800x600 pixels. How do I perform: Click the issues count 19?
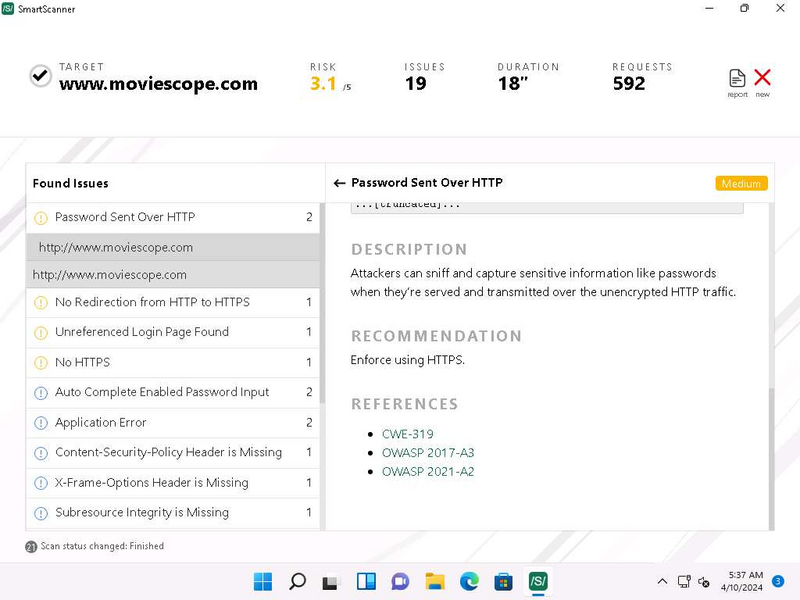415,84
